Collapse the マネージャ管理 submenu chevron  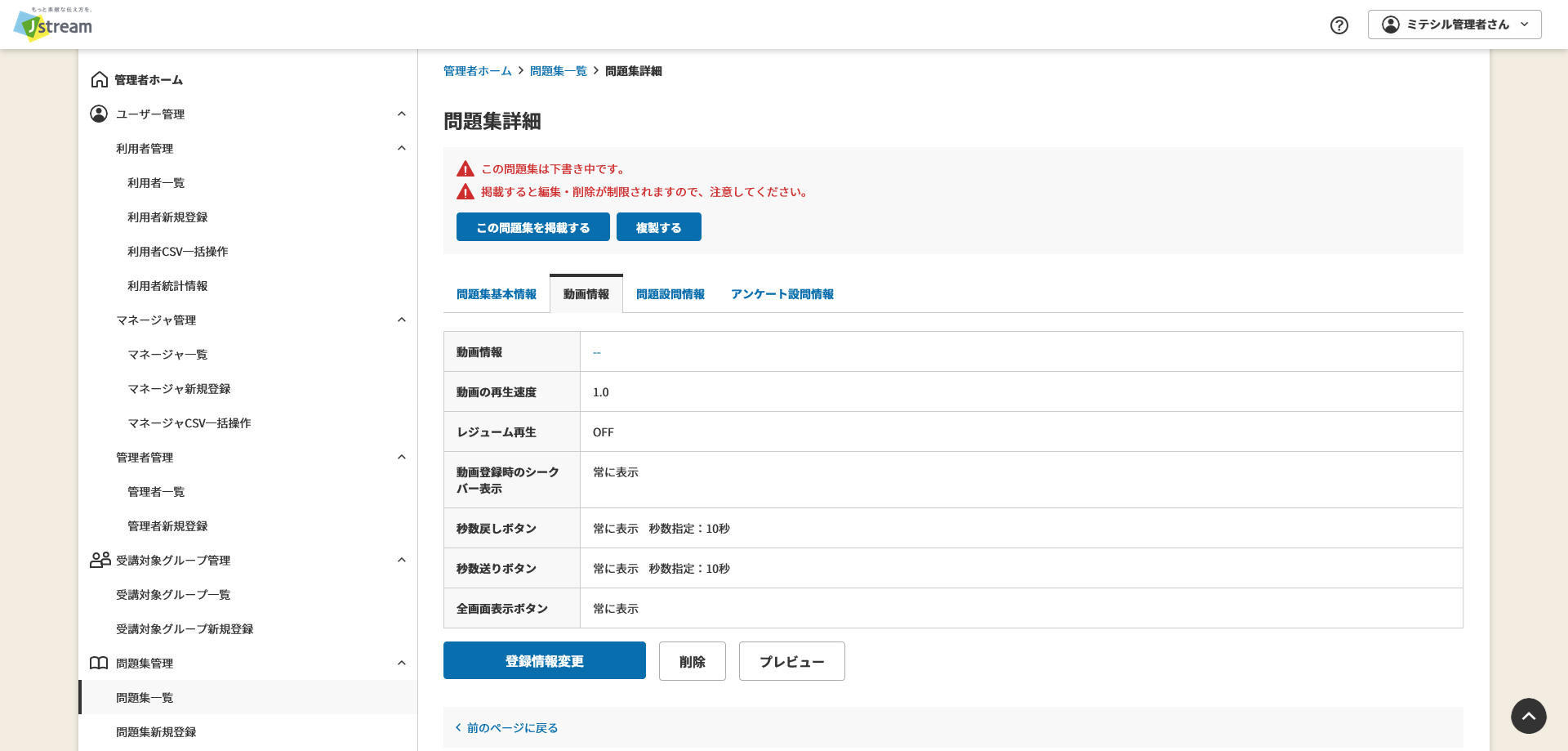[x=402, y=320]
